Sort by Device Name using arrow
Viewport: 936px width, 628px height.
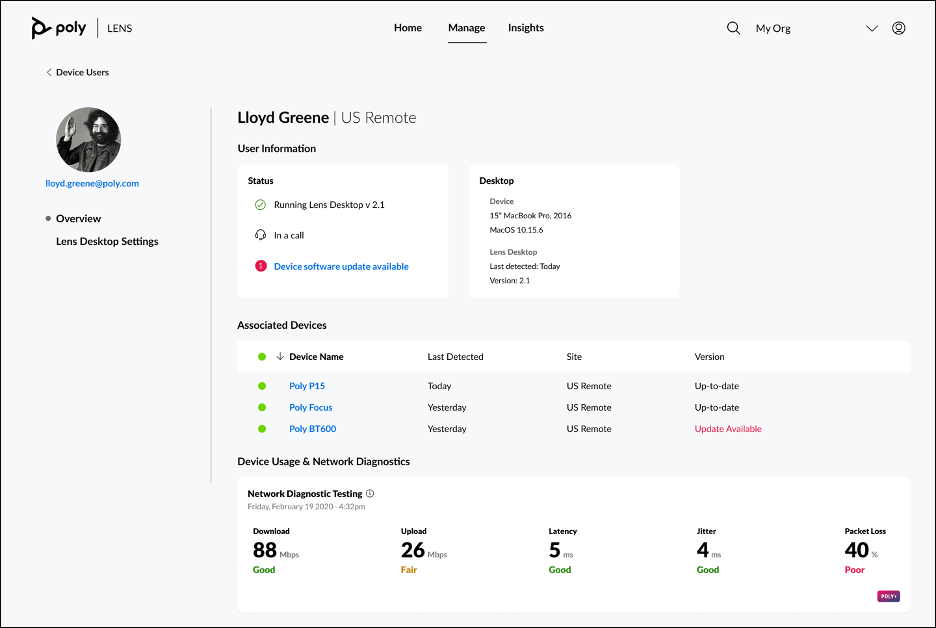click(280, 357)
